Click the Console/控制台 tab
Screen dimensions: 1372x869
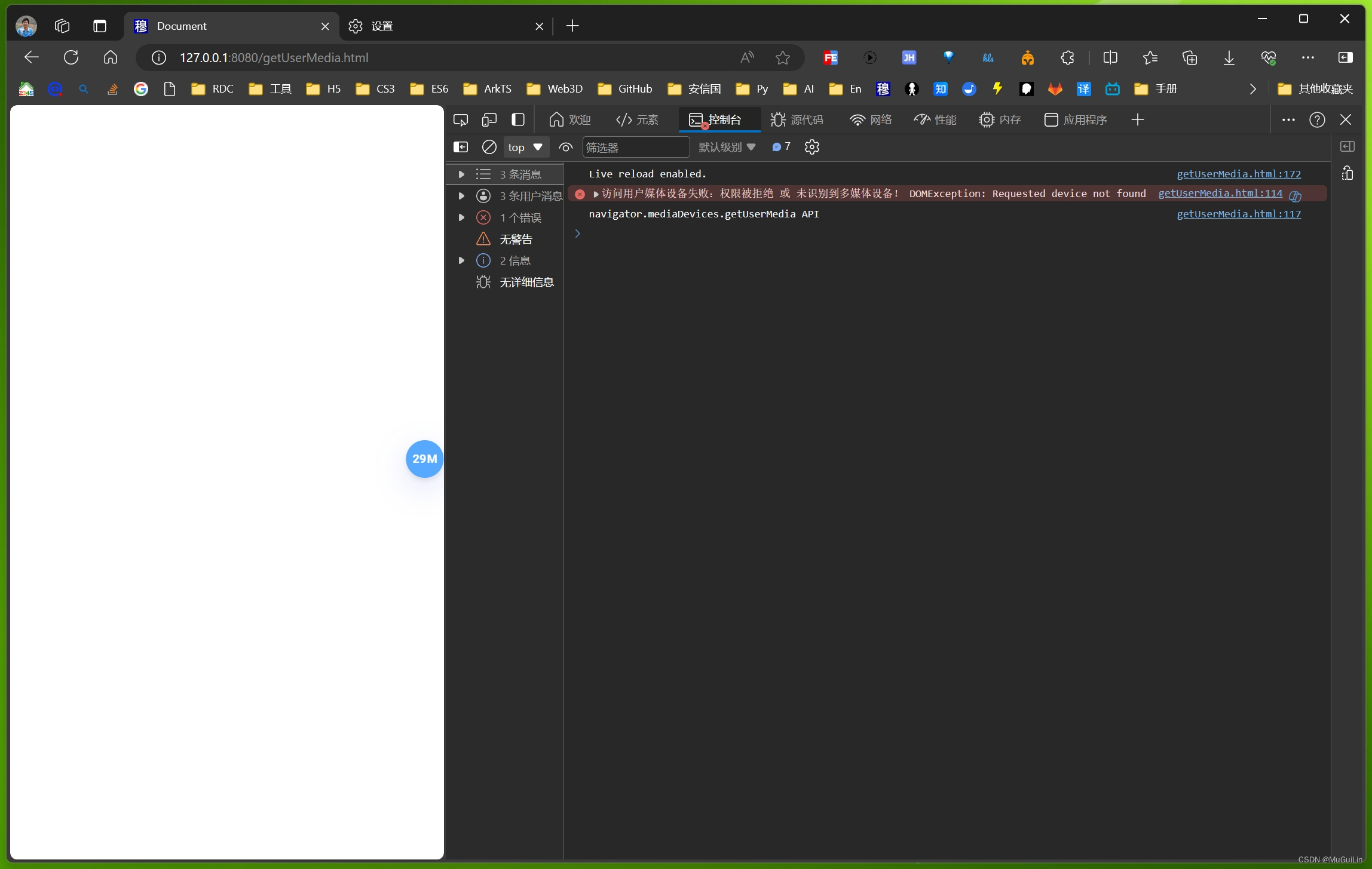tap(716, 119)
